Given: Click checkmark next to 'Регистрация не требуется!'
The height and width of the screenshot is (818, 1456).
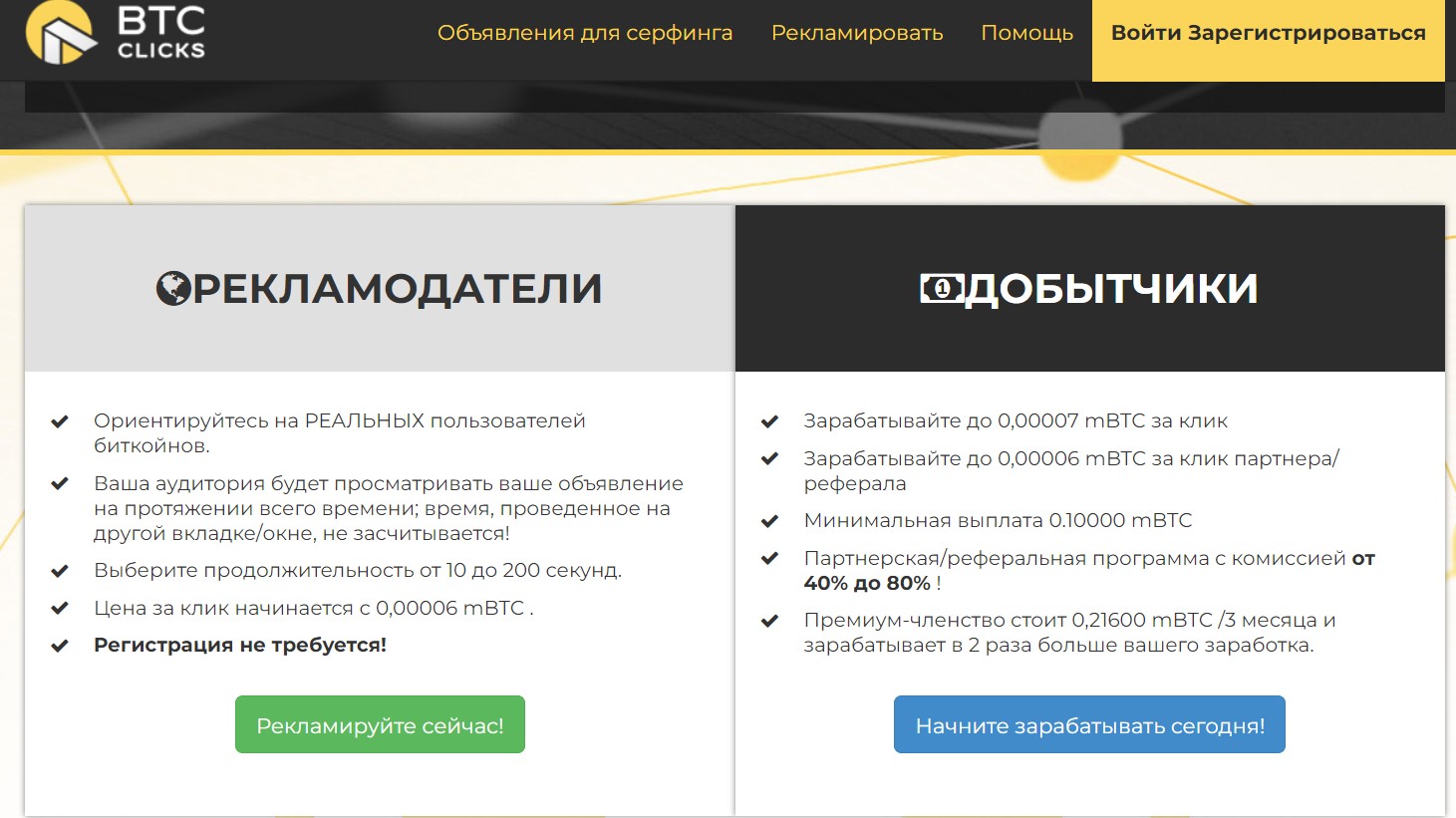Looking at the screenshot, I should pyautogui.click(x=60, y=646).
